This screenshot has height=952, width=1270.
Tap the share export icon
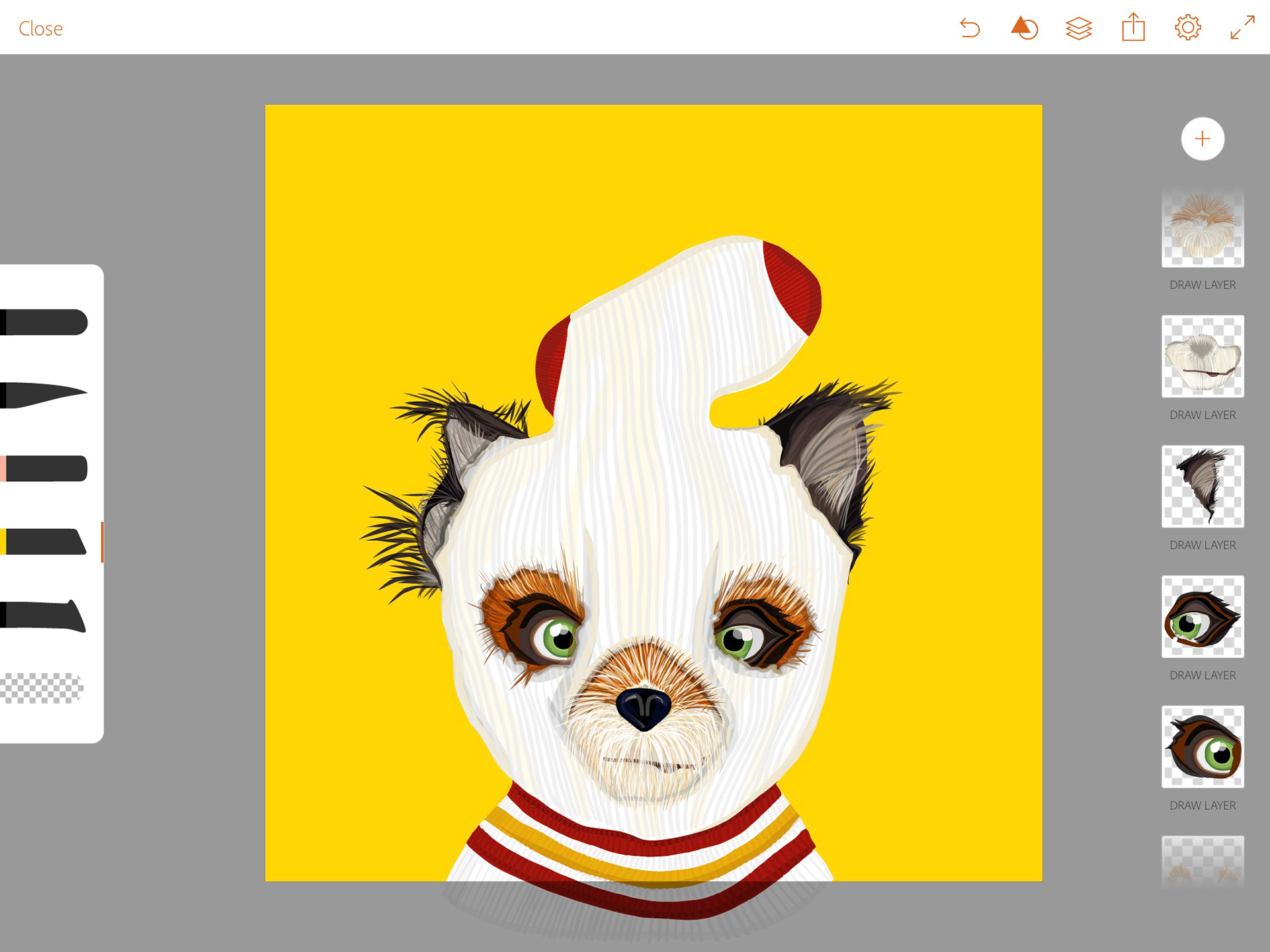pos(1133,28)
